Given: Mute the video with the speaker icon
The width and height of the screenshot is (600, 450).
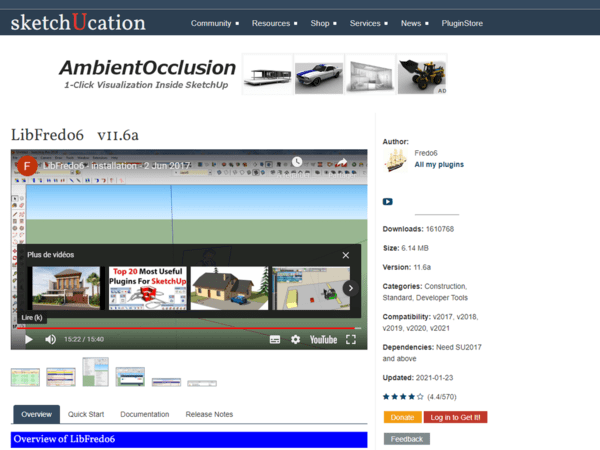Looking at the screenshot, I should 49,339.
